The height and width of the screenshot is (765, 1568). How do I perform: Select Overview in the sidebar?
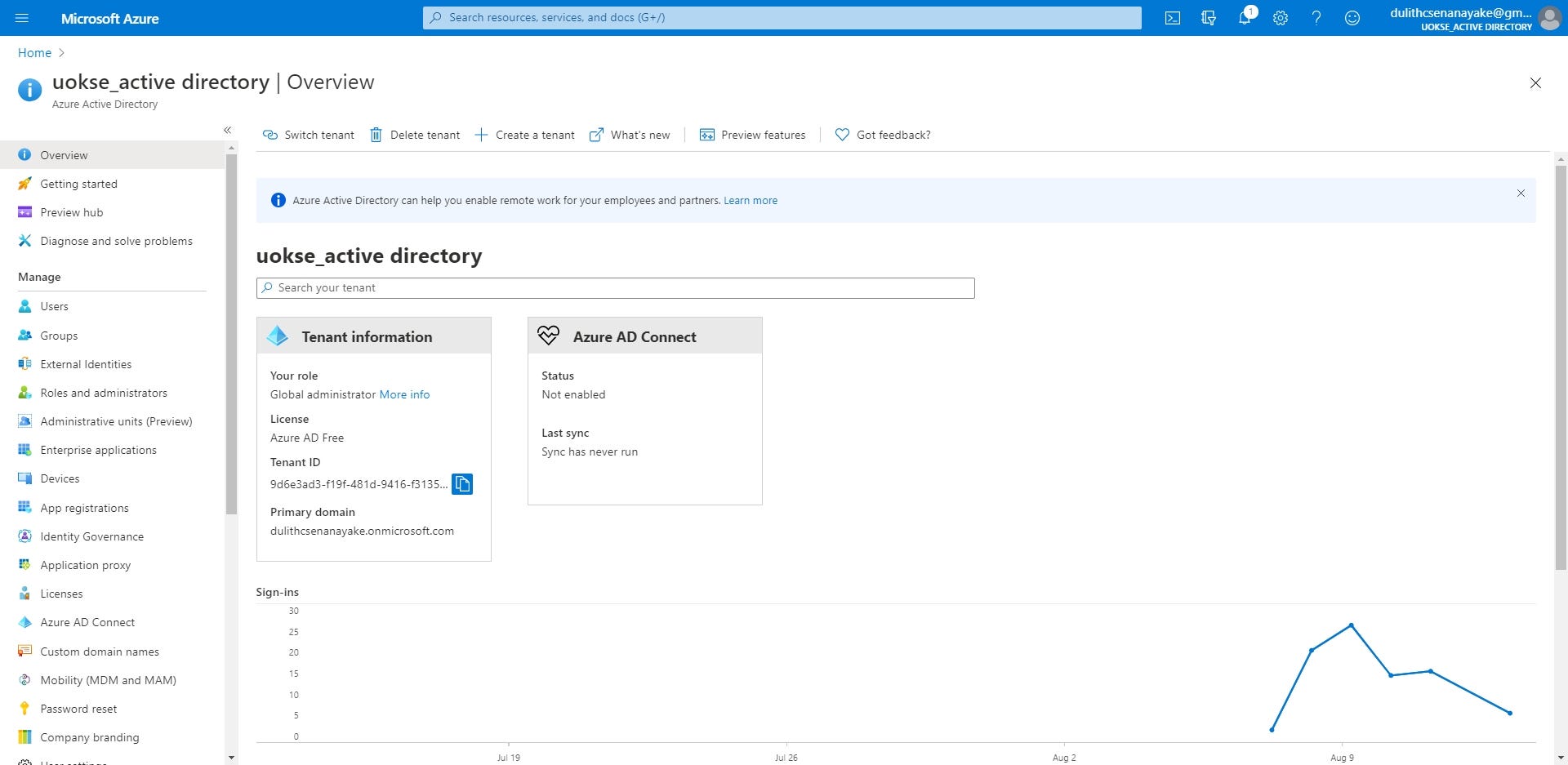tap(112, 155)
